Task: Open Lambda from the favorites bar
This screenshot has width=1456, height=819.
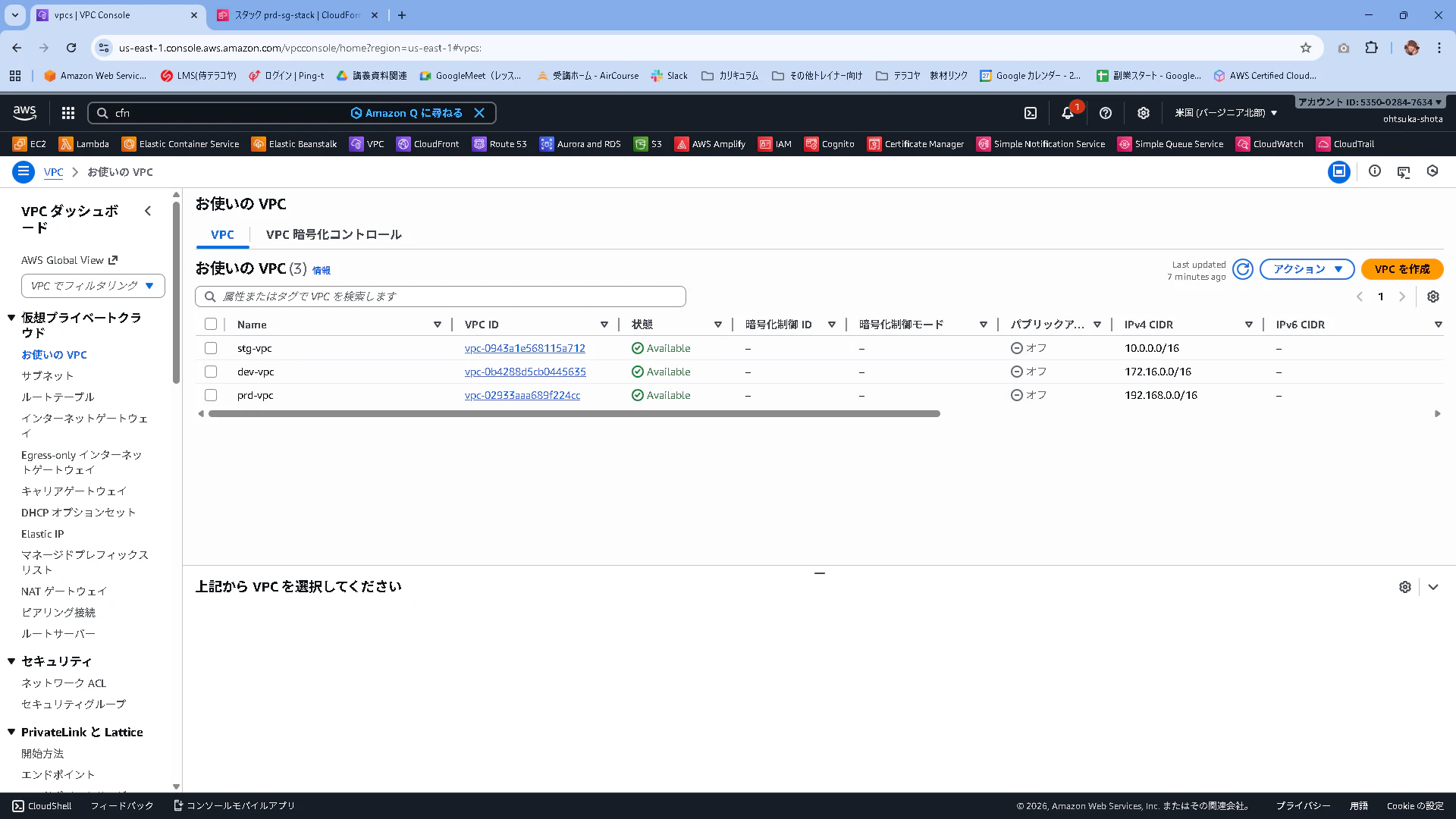Action: [84, 144]
